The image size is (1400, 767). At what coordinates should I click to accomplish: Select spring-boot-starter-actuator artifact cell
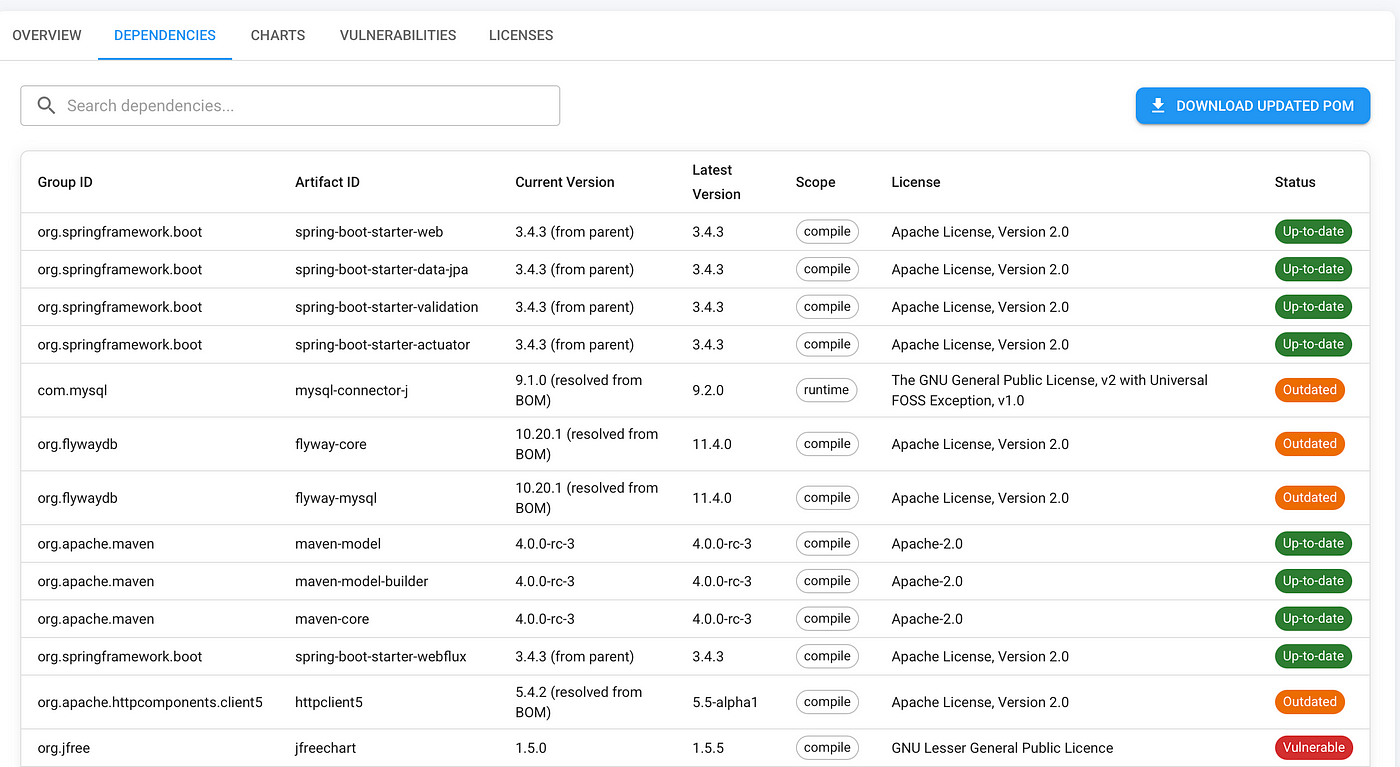(383, 344)
